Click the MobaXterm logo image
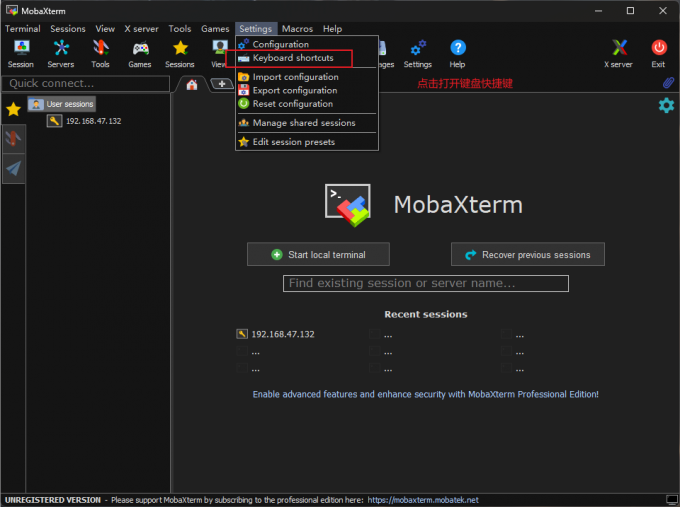The image size is (680, 507). point(348,205)
